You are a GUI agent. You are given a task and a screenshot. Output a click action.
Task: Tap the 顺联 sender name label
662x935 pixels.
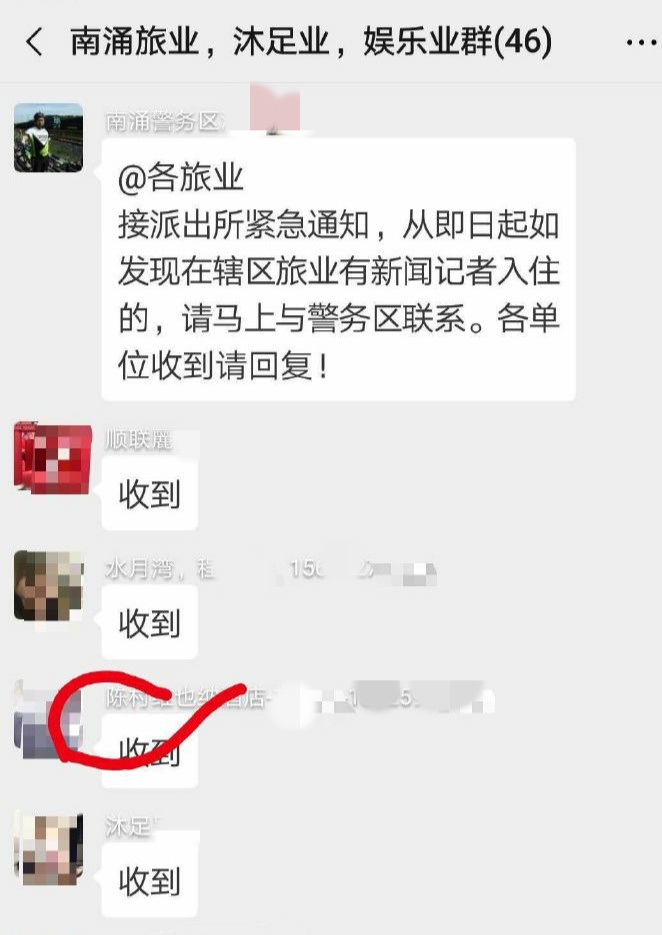point(139,439)
